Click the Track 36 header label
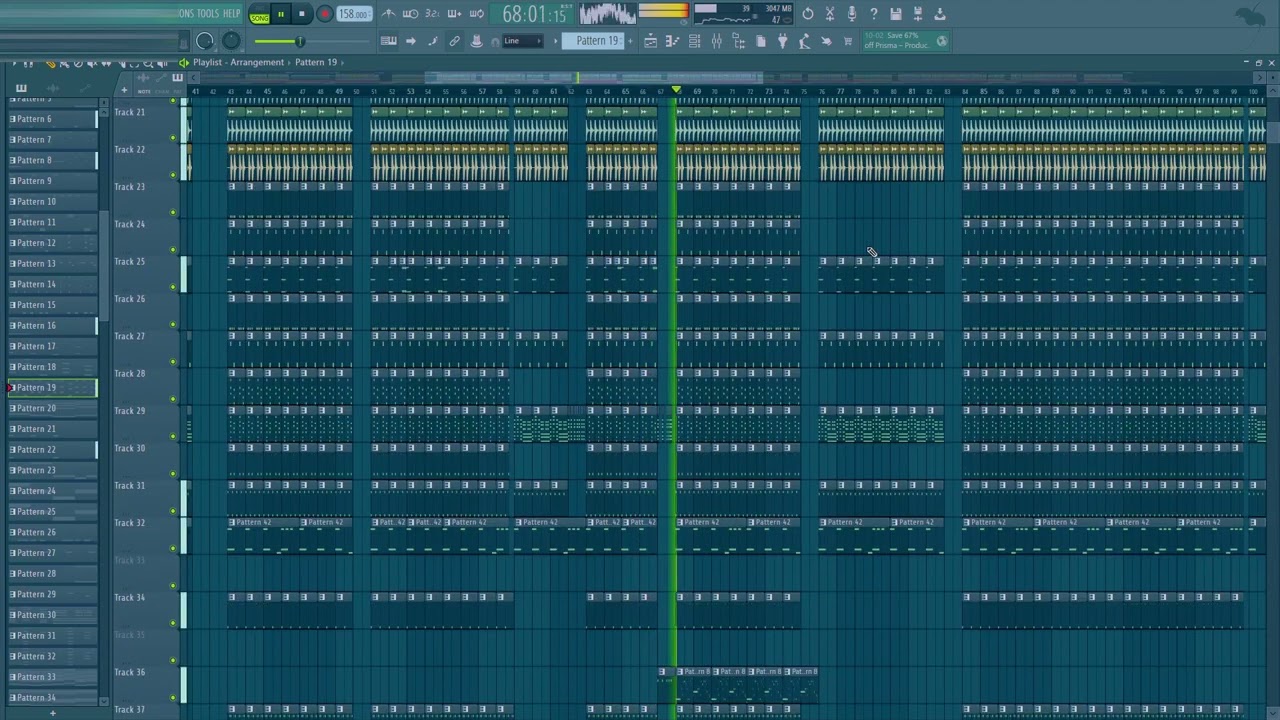Image resolution: width=1280 pixels, height=720 pixels. 130,672
